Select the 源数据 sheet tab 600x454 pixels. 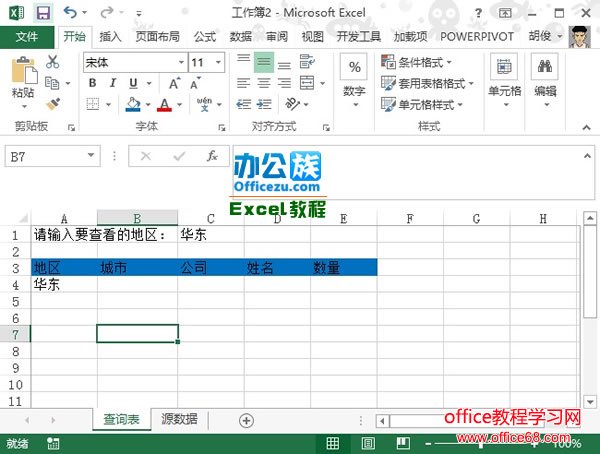click(x=179, y=420)
